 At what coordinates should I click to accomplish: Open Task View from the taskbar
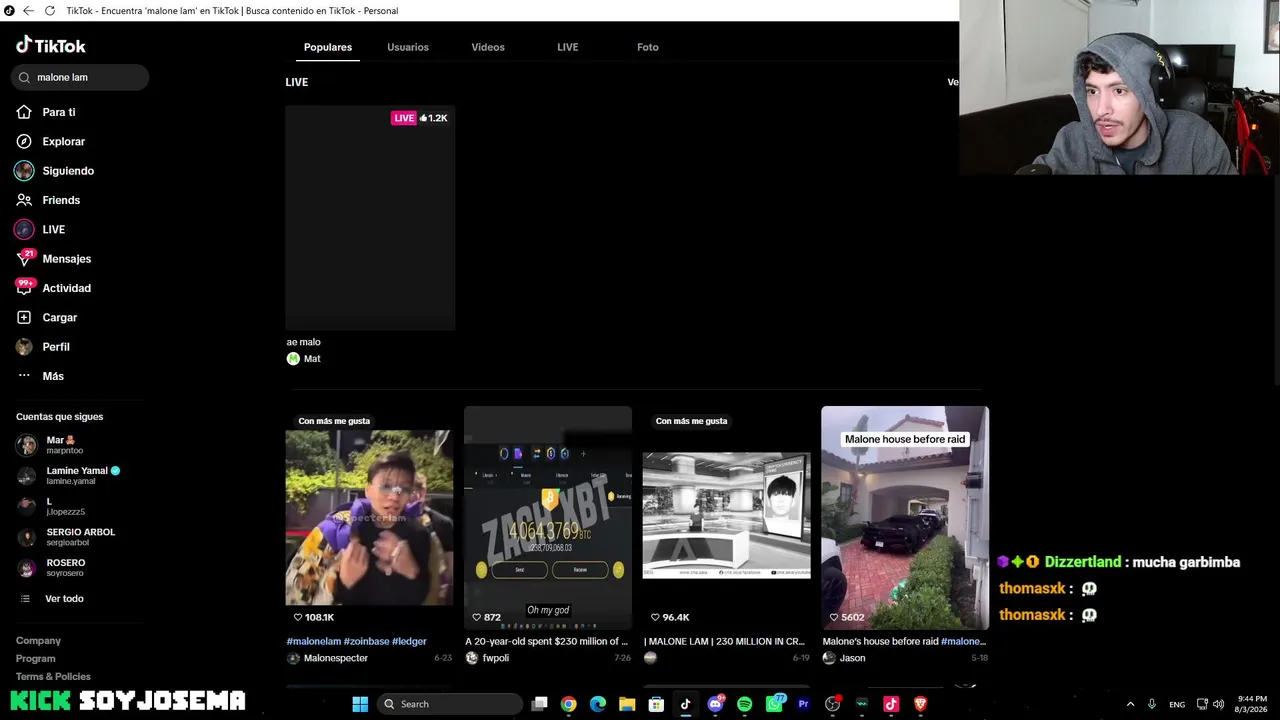pos(539,704)
